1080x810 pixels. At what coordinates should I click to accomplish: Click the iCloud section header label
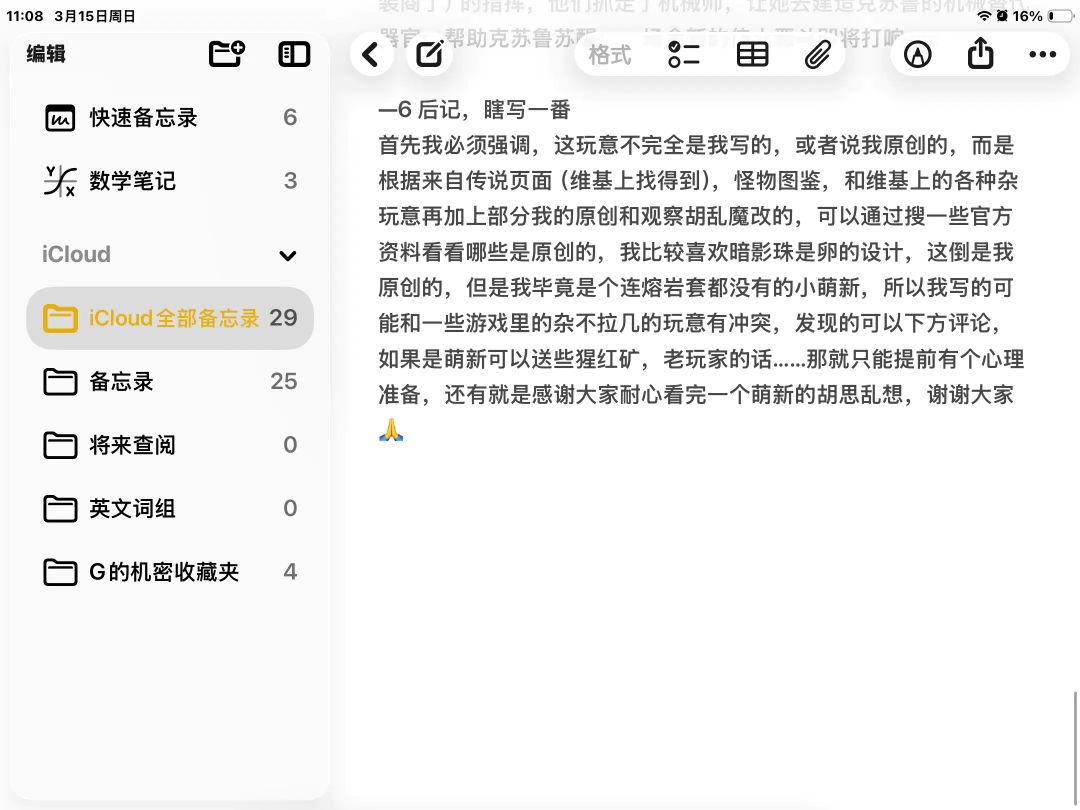76,254
